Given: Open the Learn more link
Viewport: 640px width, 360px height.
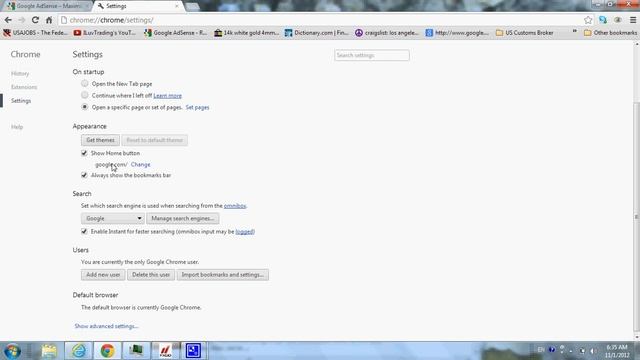Looking at the screenshot, I should point(167,96).
